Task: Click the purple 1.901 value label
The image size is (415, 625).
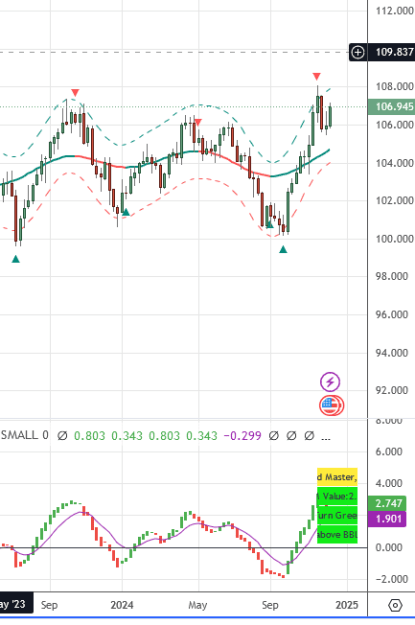Action: pos(387,519)
